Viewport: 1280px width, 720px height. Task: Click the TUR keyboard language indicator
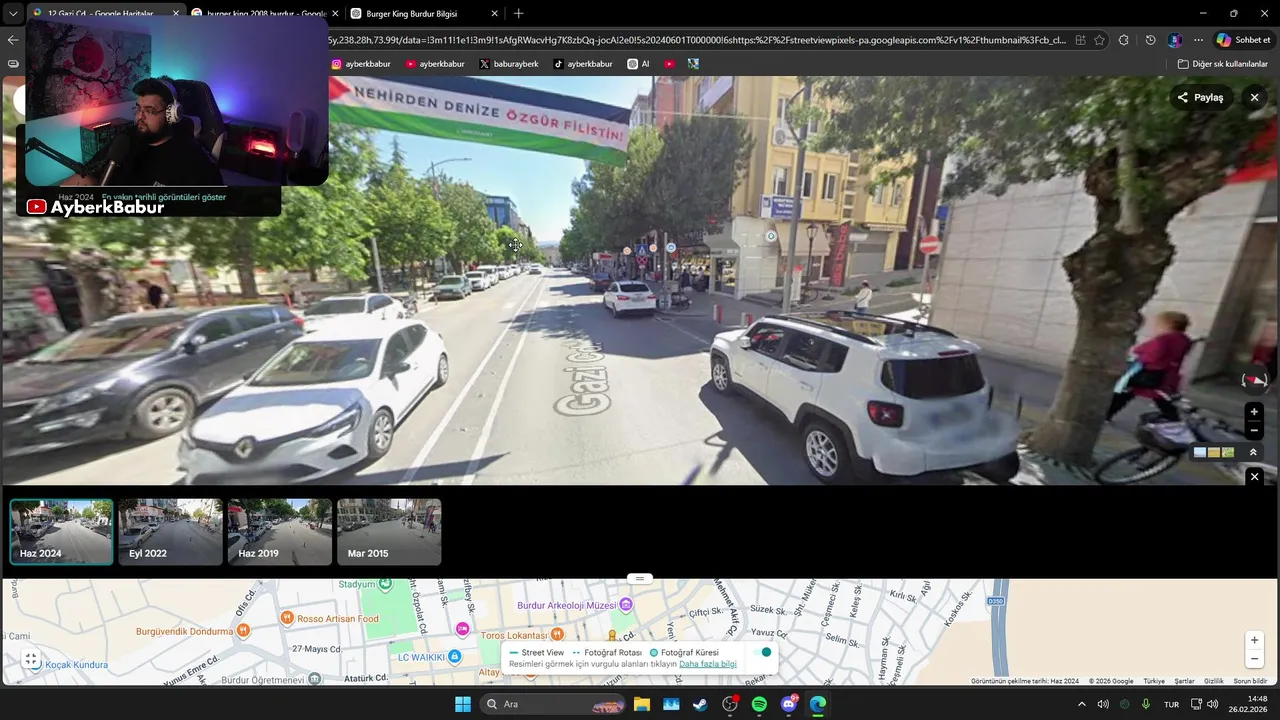(1171, 704)
